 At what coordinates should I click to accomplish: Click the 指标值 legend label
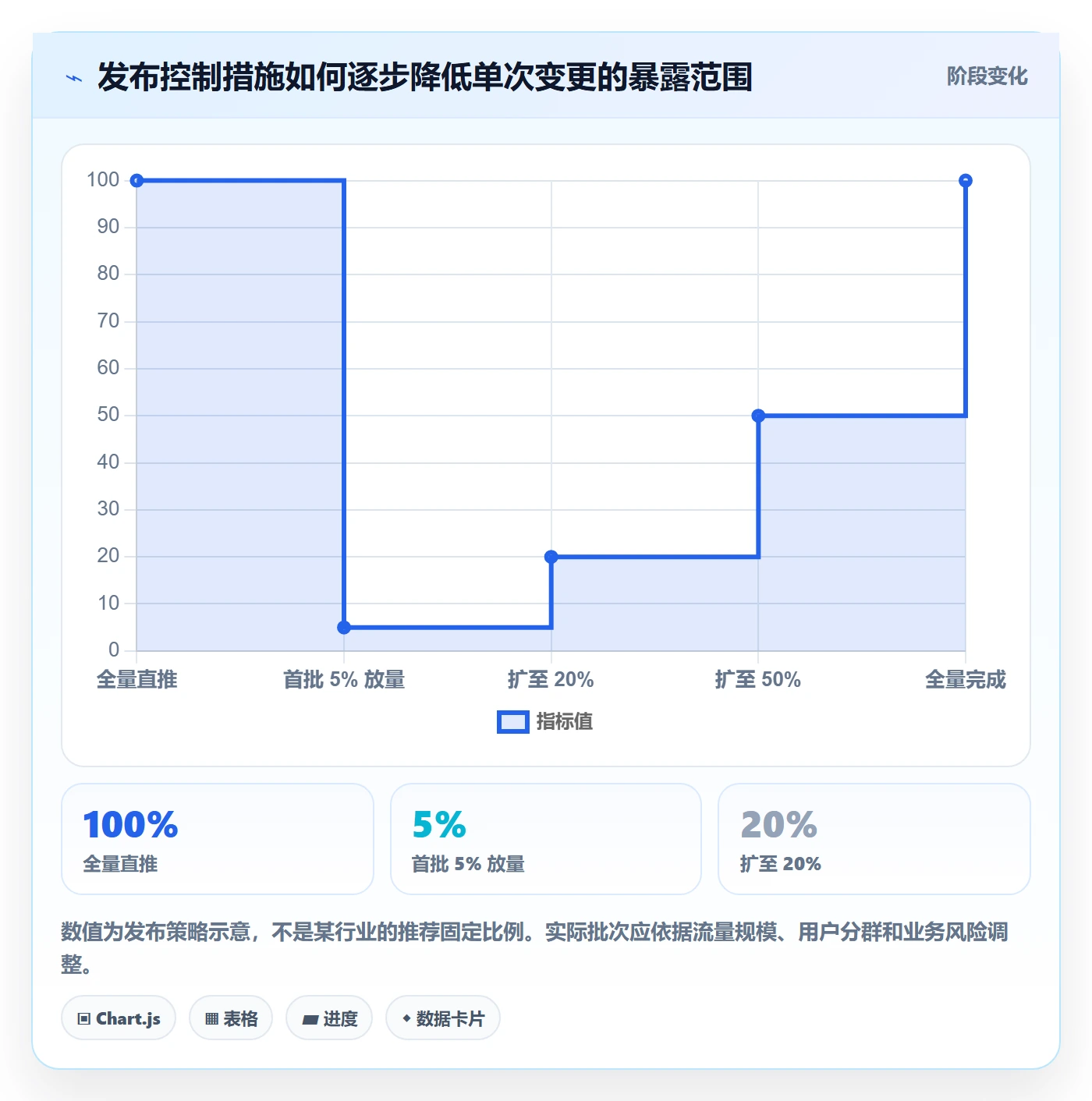(565, 722)
